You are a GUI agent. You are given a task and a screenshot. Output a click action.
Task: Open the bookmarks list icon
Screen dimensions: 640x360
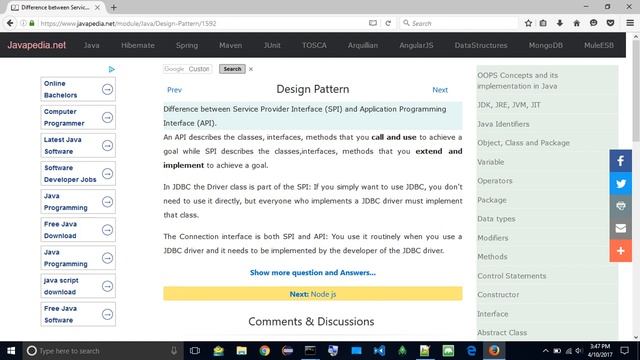543,23
